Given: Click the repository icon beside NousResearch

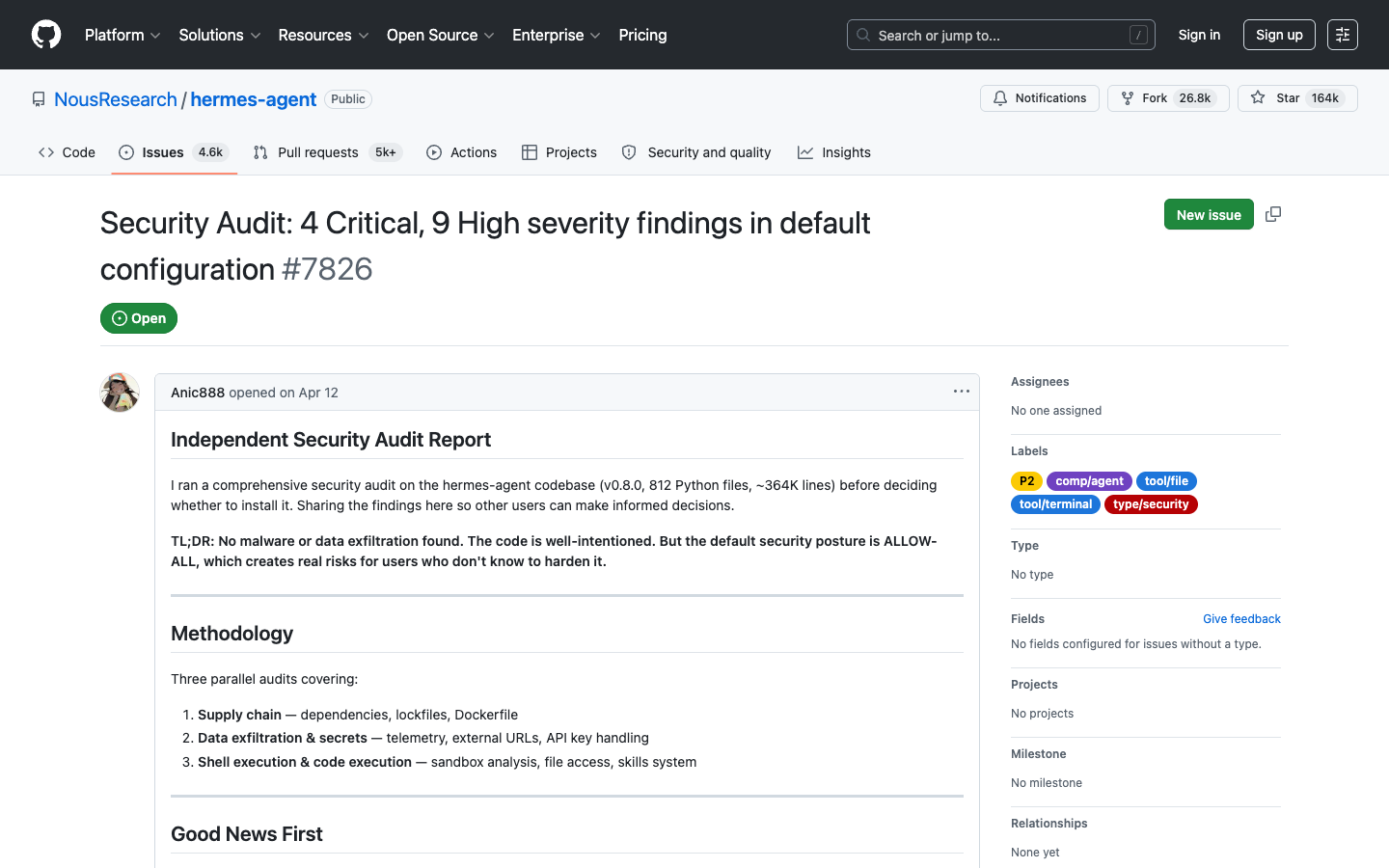Looking at the screenshot, I should pos(39,99).
